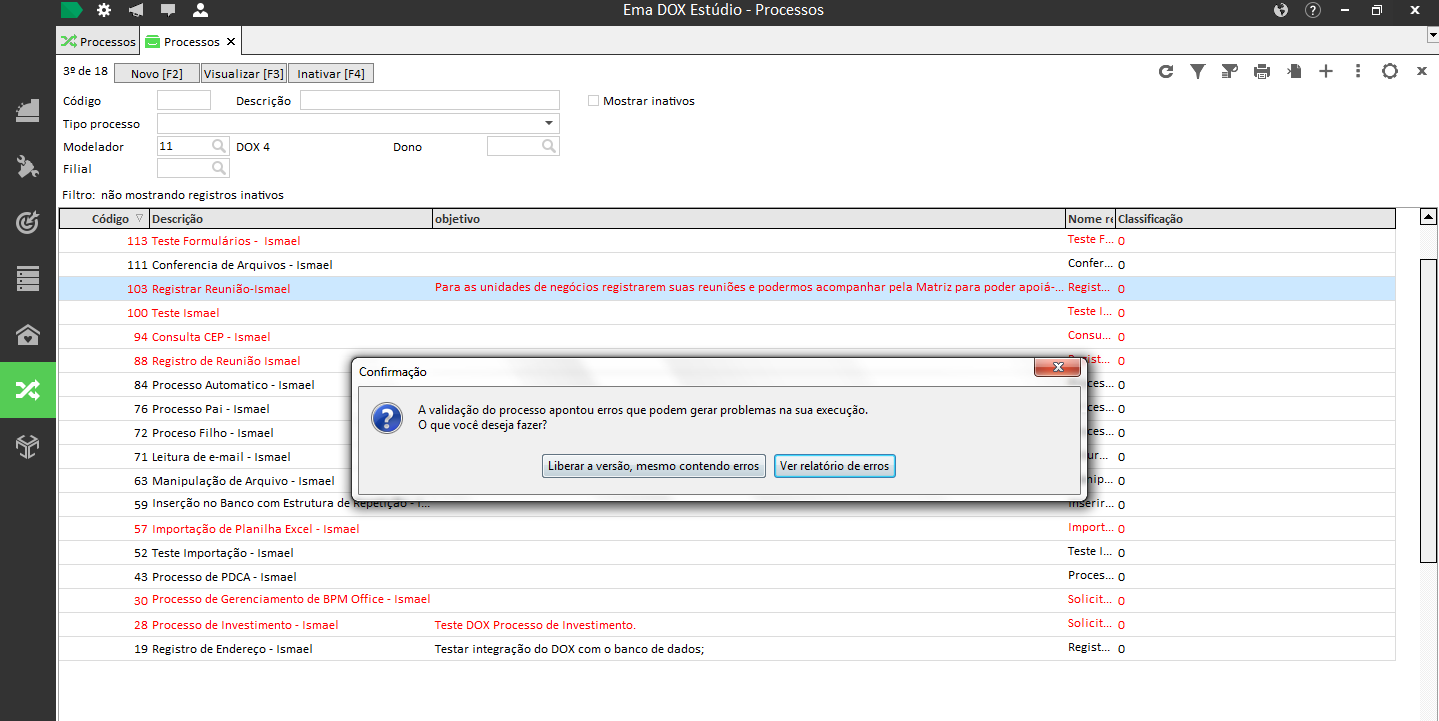Select row 113 Teste Formulários - Ismael
The height and width of the screenshot is (721, 1439).
tap(727, 241)
